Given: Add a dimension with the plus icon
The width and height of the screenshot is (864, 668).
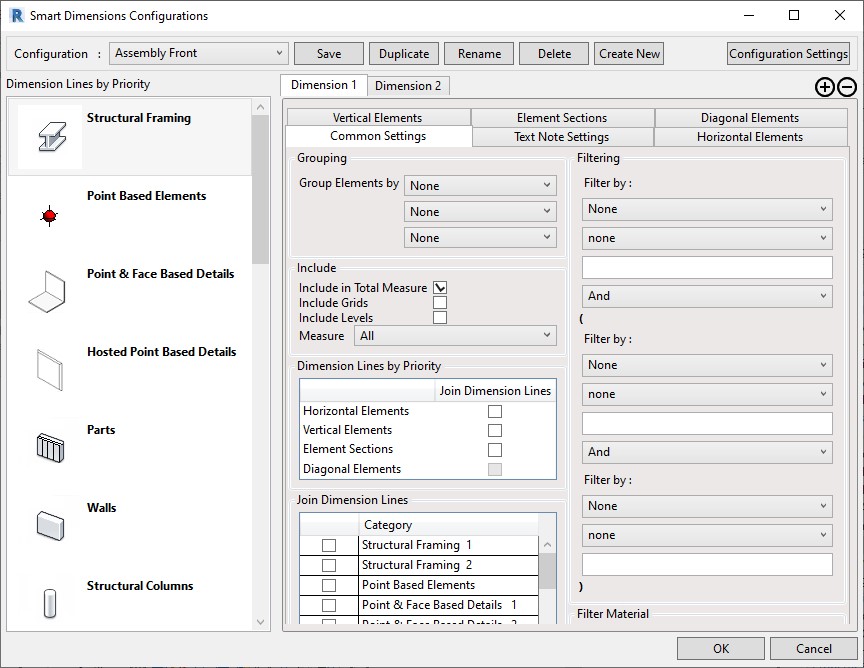Looking at the screenshot, I should coord(824,87).
